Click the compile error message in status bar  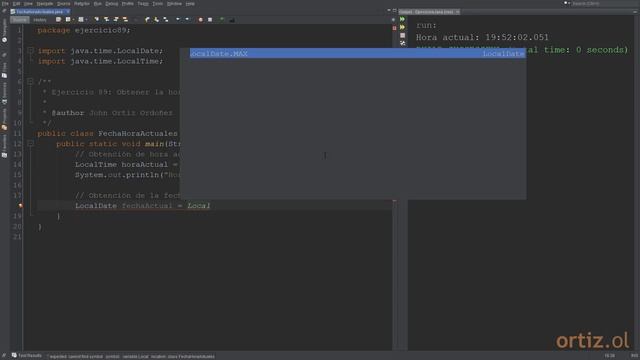(x=131, y=356)
